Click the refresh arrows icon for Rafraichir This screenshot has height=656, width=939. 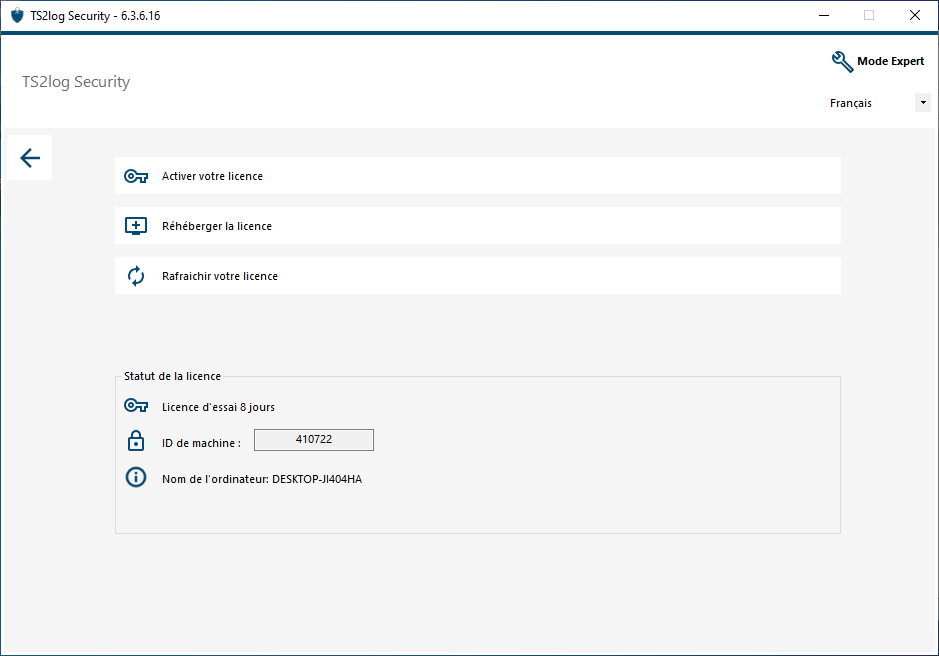tap(136, 276)
